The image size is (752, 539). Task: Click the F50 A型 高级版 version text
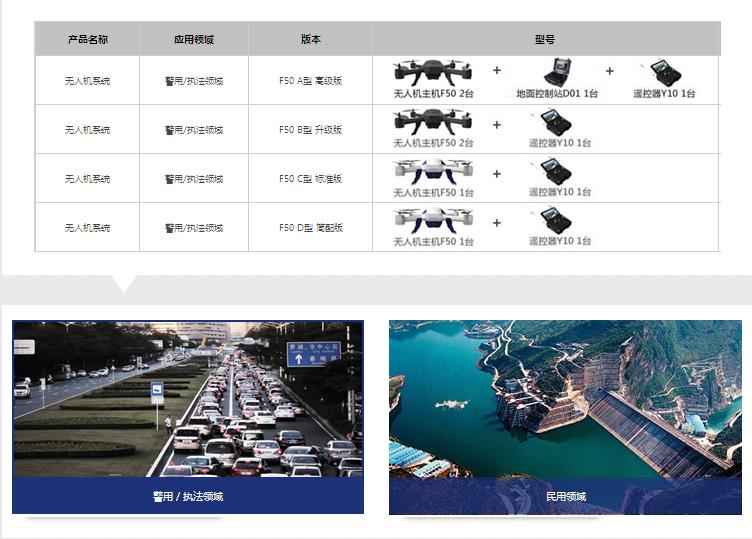click(310, 80)
